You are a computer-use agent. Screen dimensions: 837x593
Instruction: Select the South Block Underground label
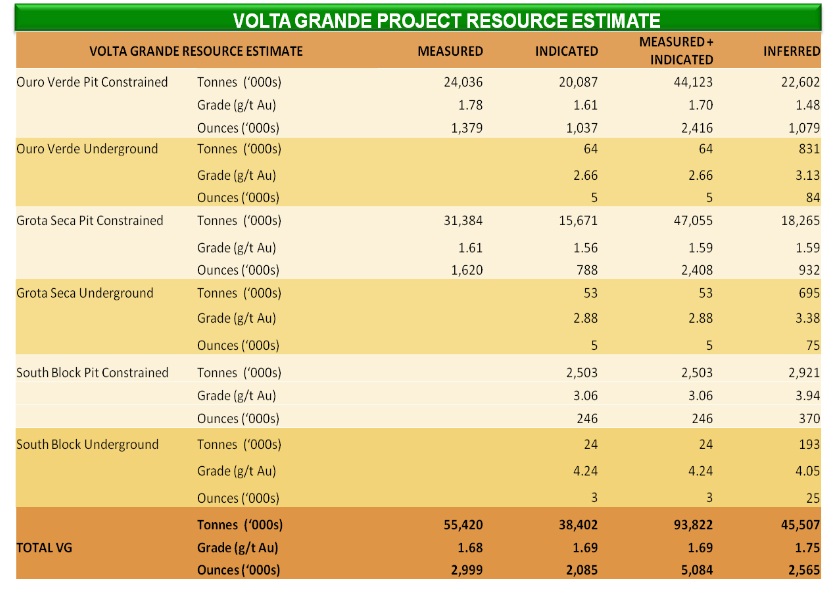(88, 445)
